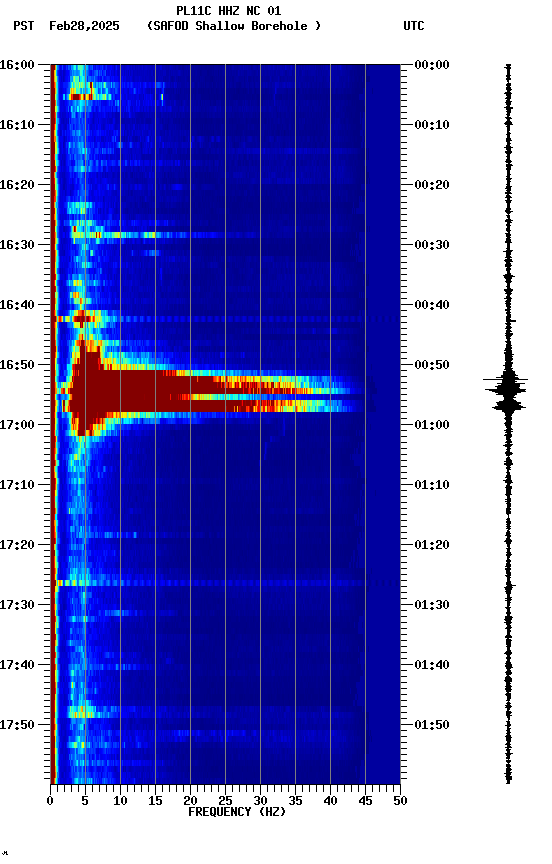552x864 pixels.
Task: Click the 5 Hz frequency tick label
Action: pos(85,801)
